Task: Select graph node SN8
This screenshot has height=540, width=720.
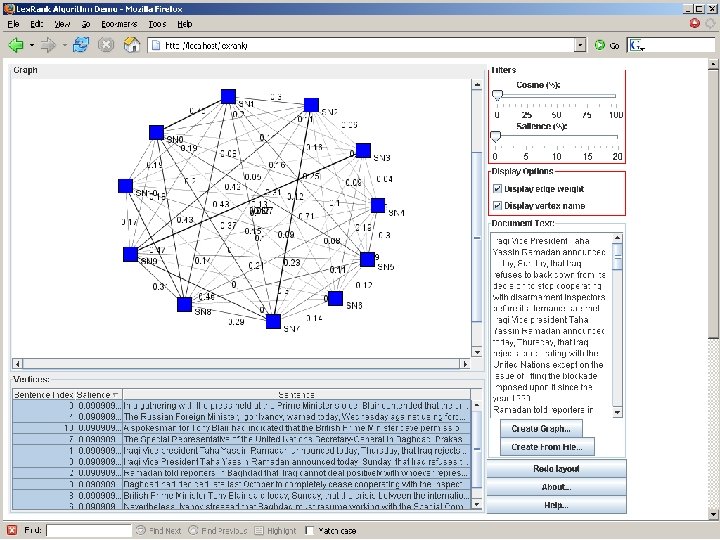Action: [184, 304]
